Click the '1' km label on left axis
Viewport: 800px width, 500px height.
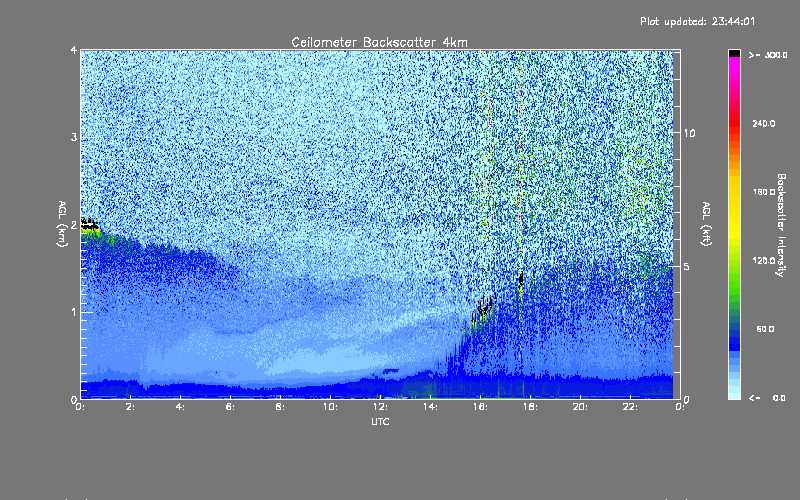pyautogui.click(x=74, y=312)
